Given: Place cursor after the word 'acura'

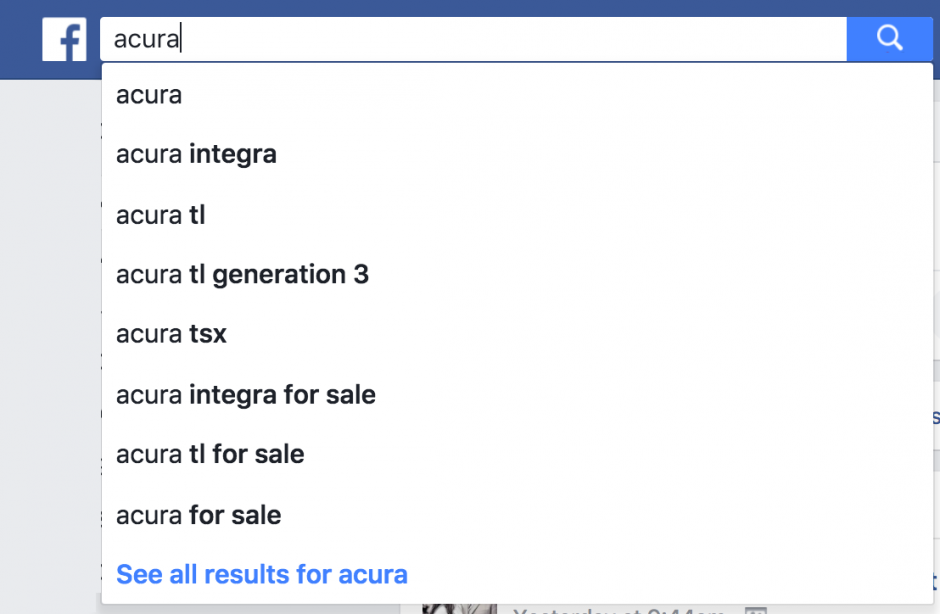Looking at the screenshot, I should (180, 38).
